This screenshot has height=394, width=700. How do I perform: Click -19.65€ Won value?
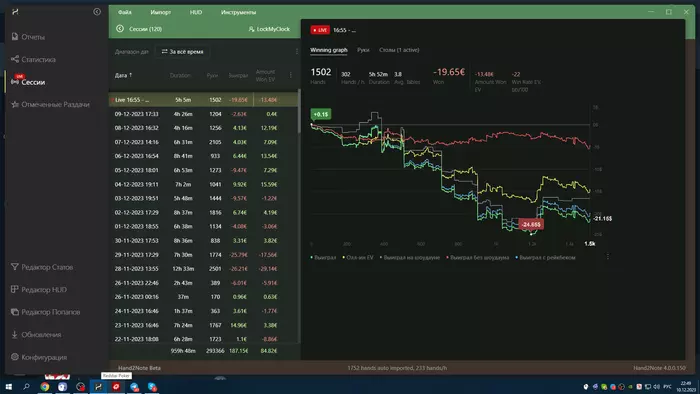tap(449, 72)
